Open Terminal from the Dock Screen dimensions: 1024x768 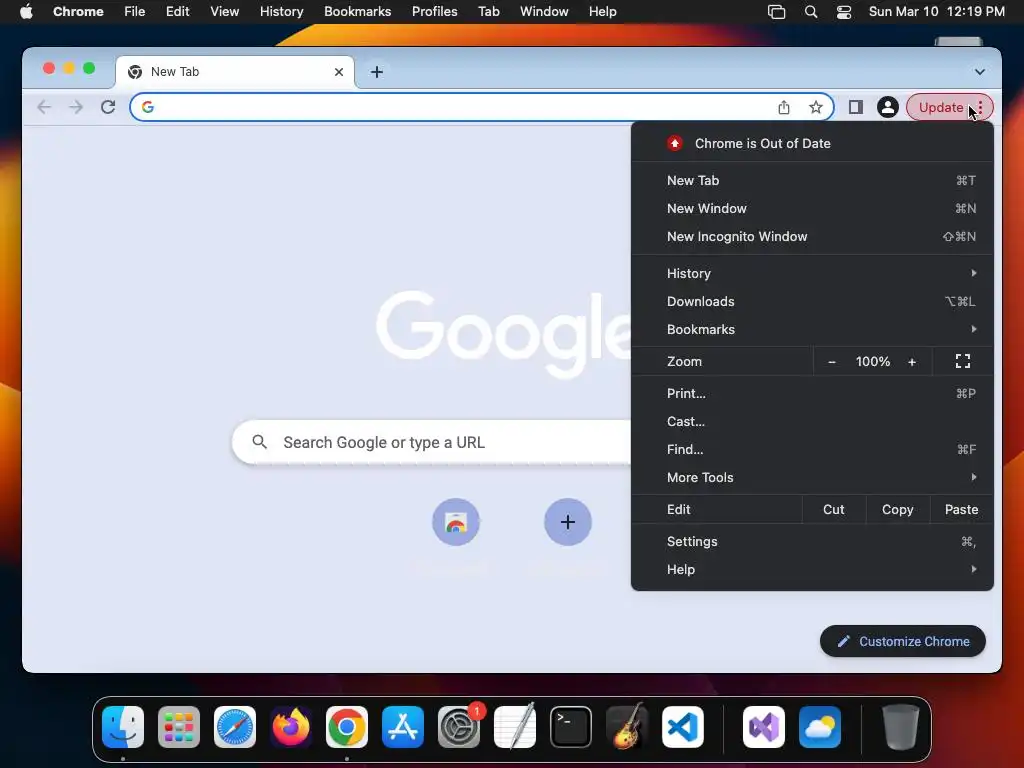point(571,727)
